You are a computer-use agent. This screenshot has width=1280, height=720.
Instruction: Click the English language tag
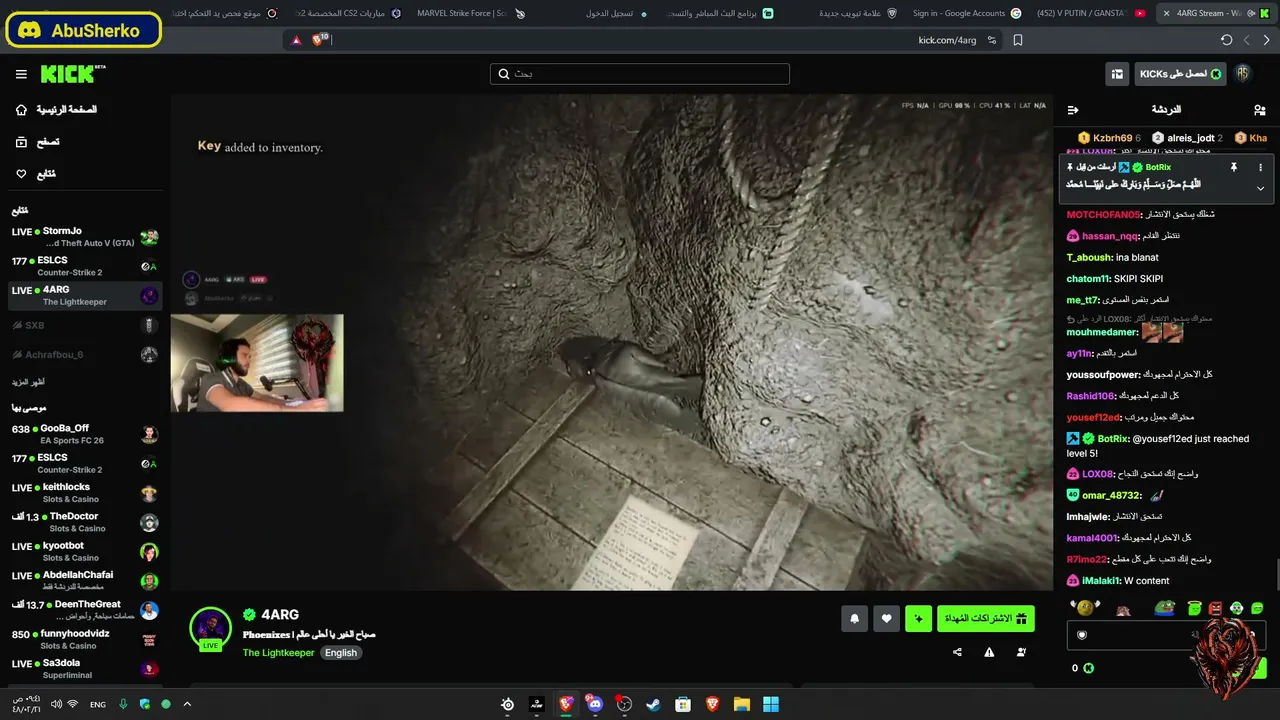(x=341, y=653)
